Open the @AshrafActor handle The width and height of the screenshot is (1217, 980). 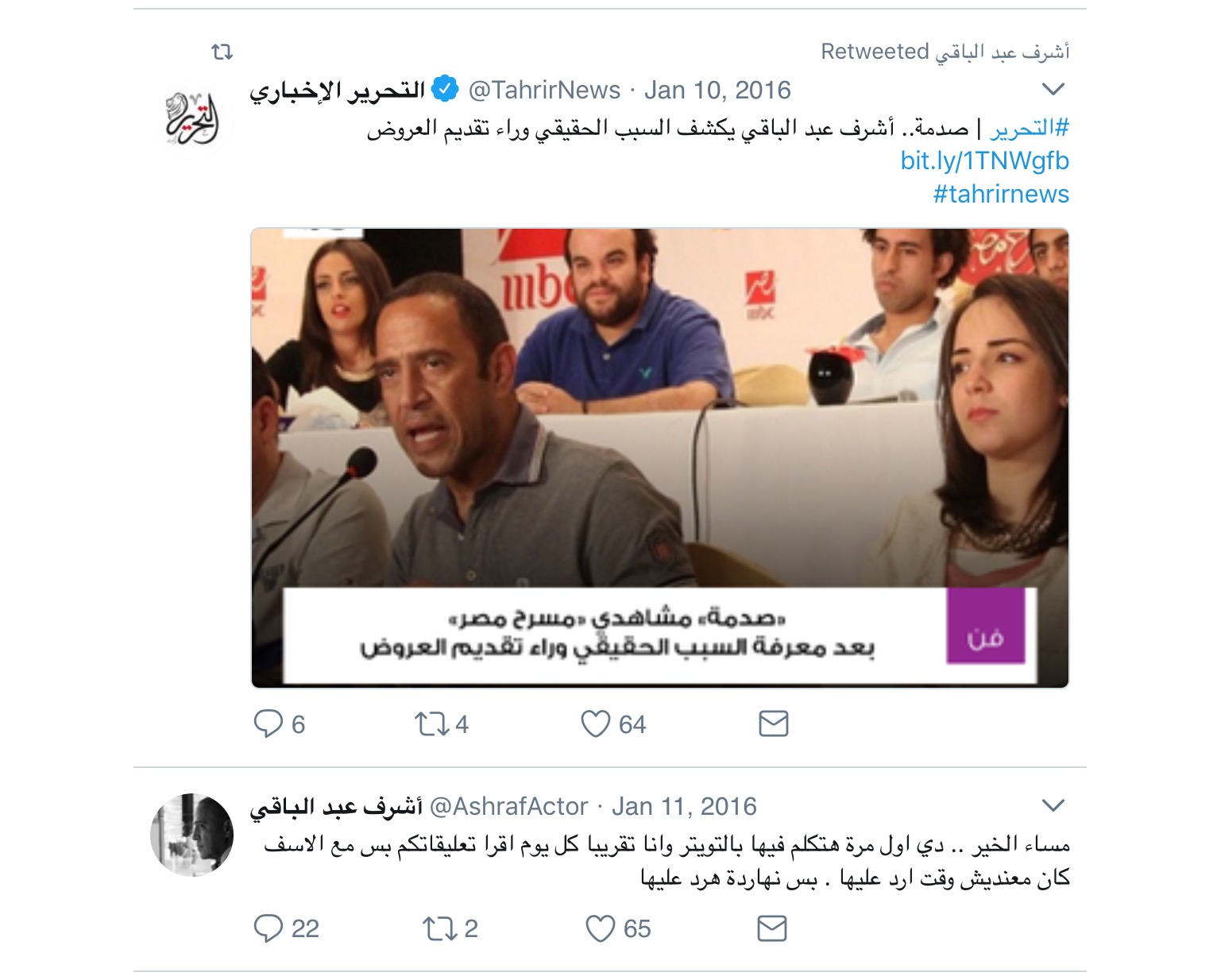click(508, 806)
